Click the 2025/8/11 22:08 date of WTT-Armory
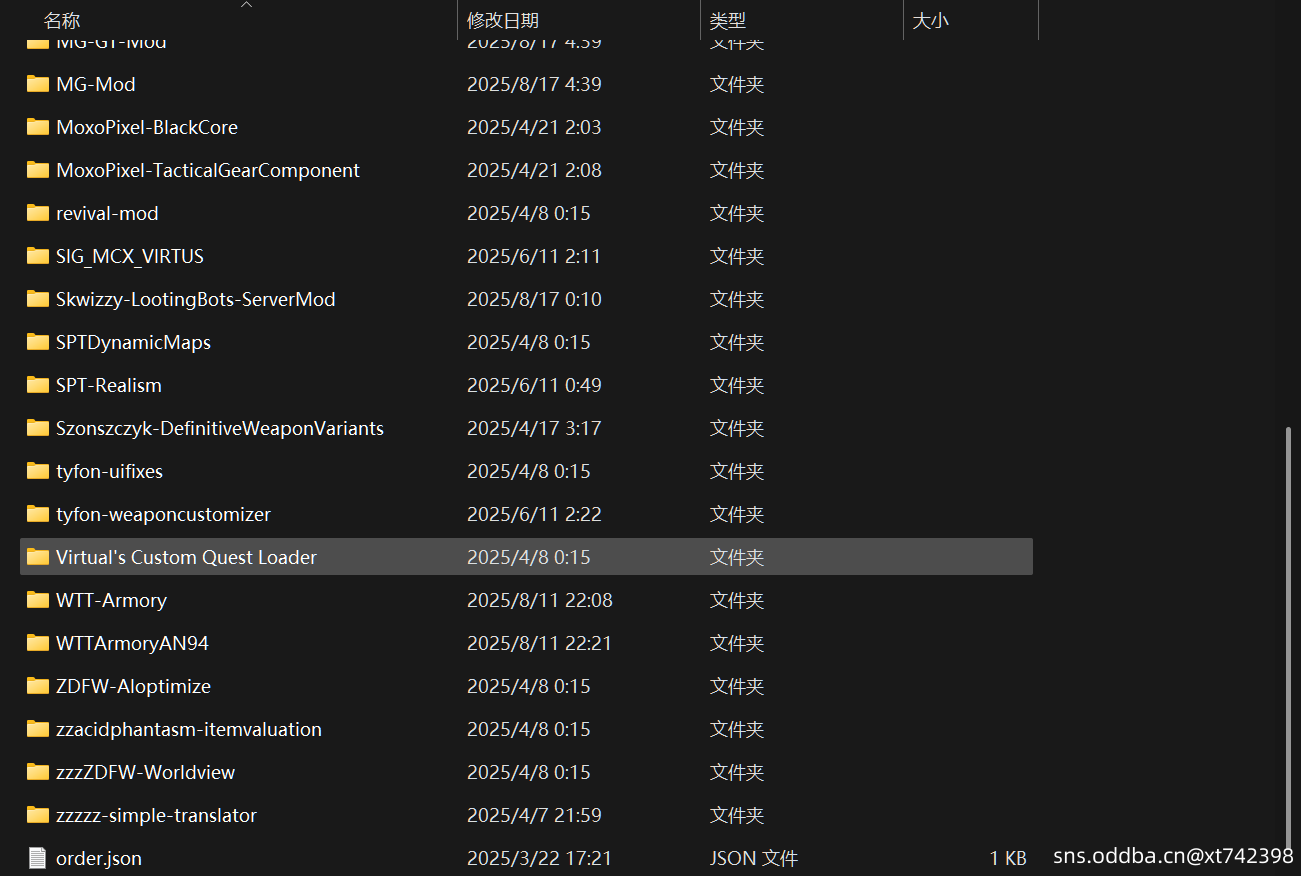 [540, 600]
